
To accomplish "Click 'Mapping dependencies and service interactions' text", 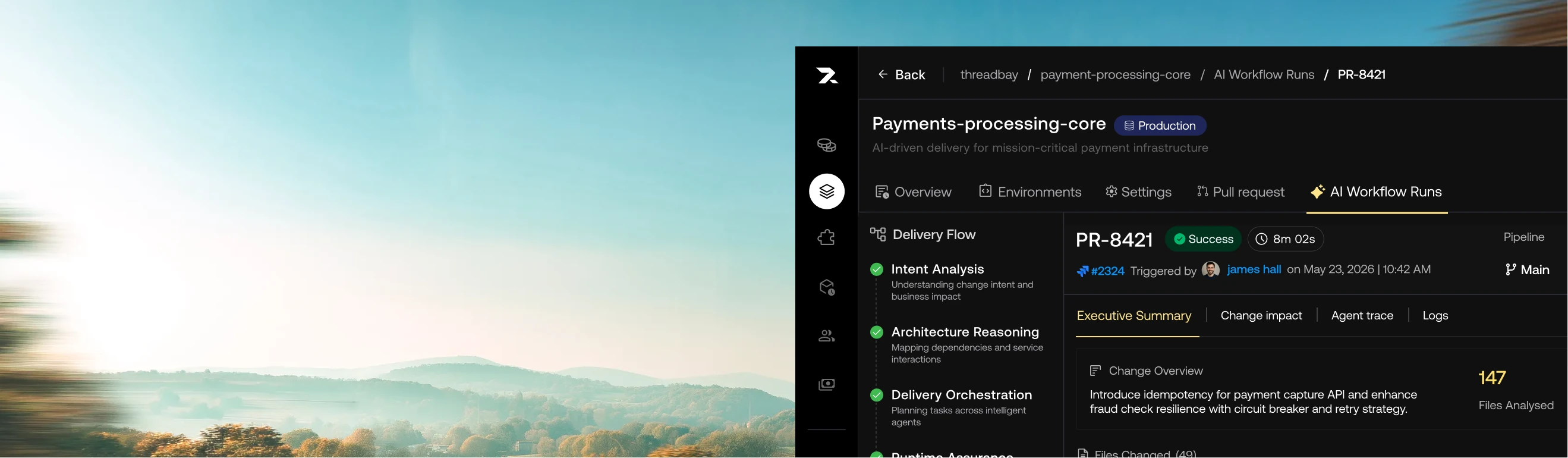I will 967,353.
